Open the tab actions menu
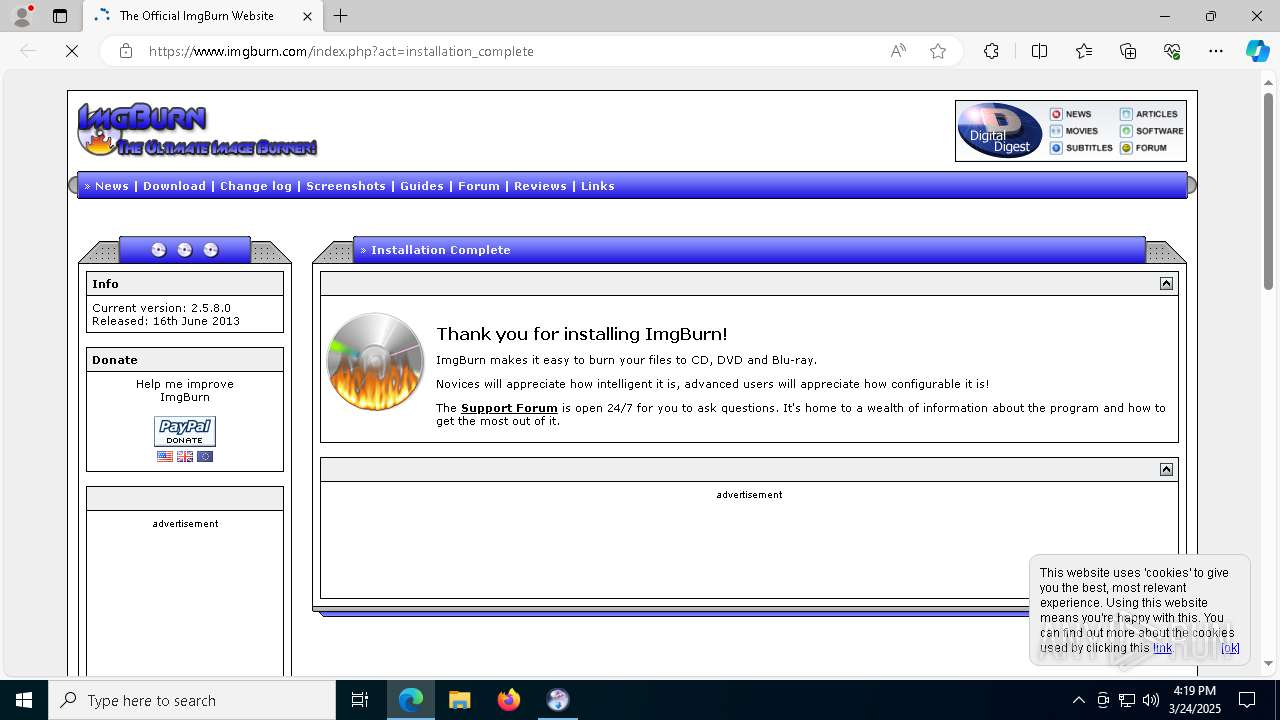 [60, 16]
